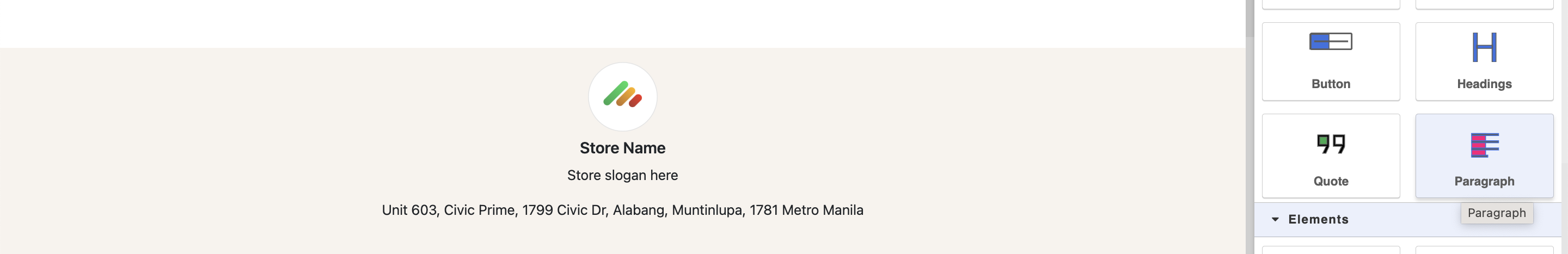
Task: Click the Button block label
Action: tap(1331, 84)
